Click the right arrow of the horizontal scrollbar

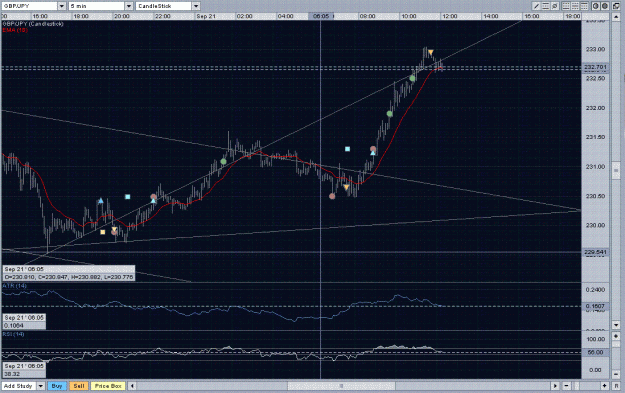point(555,386)
